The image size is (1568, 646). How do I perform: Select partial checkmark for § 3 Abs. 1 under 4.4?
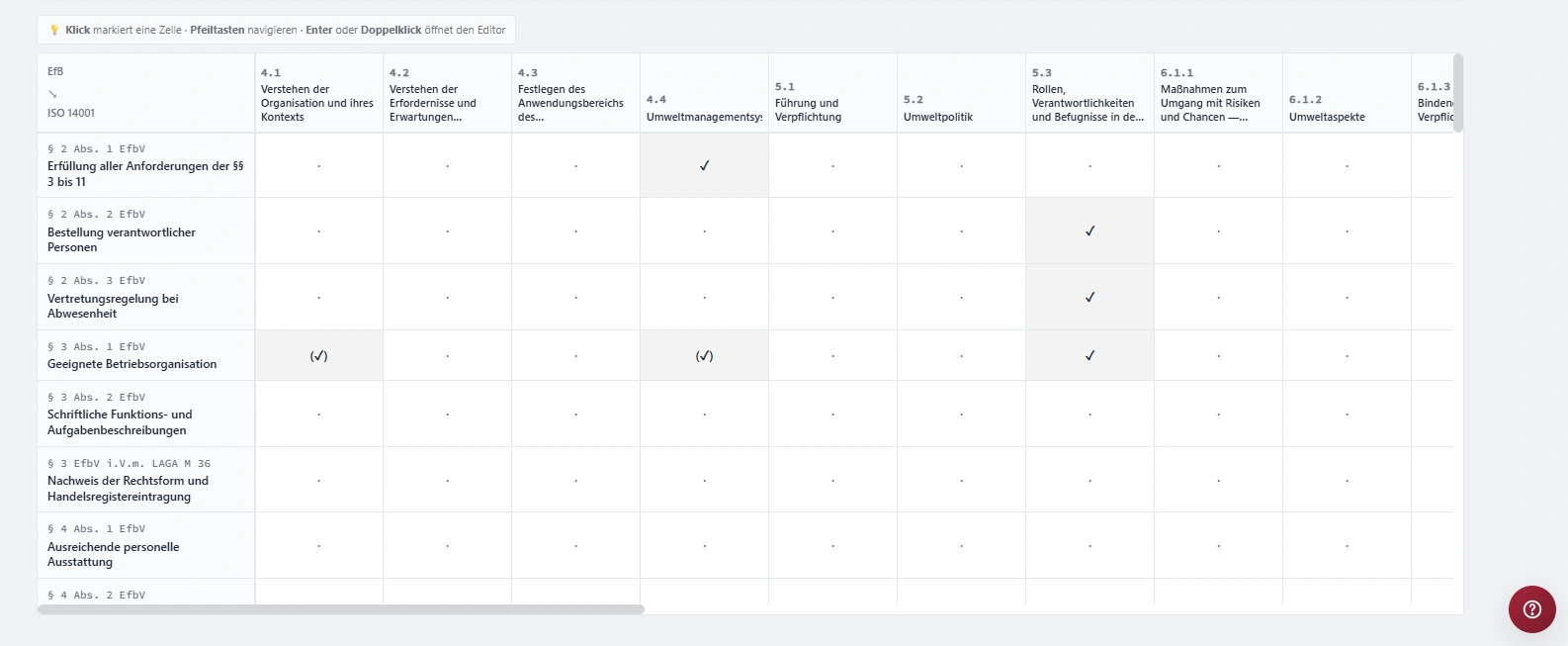tap(704, 355)
